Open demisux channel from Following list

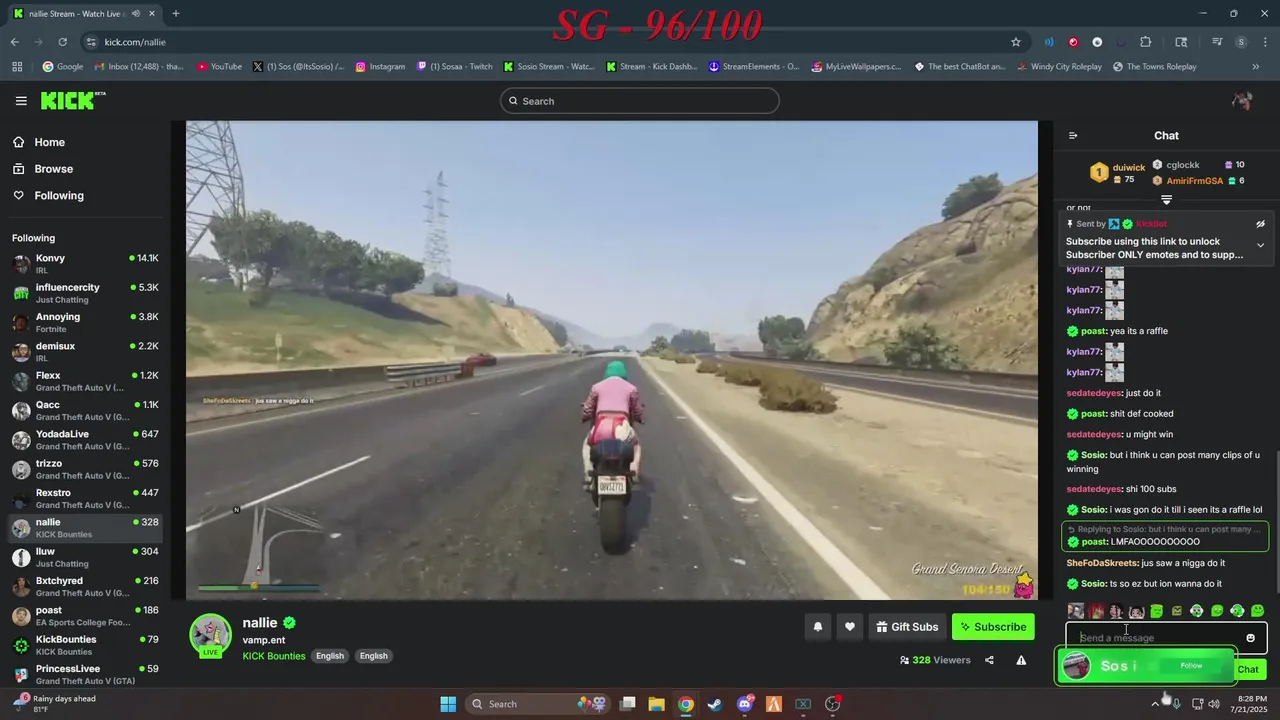(84, 352)
